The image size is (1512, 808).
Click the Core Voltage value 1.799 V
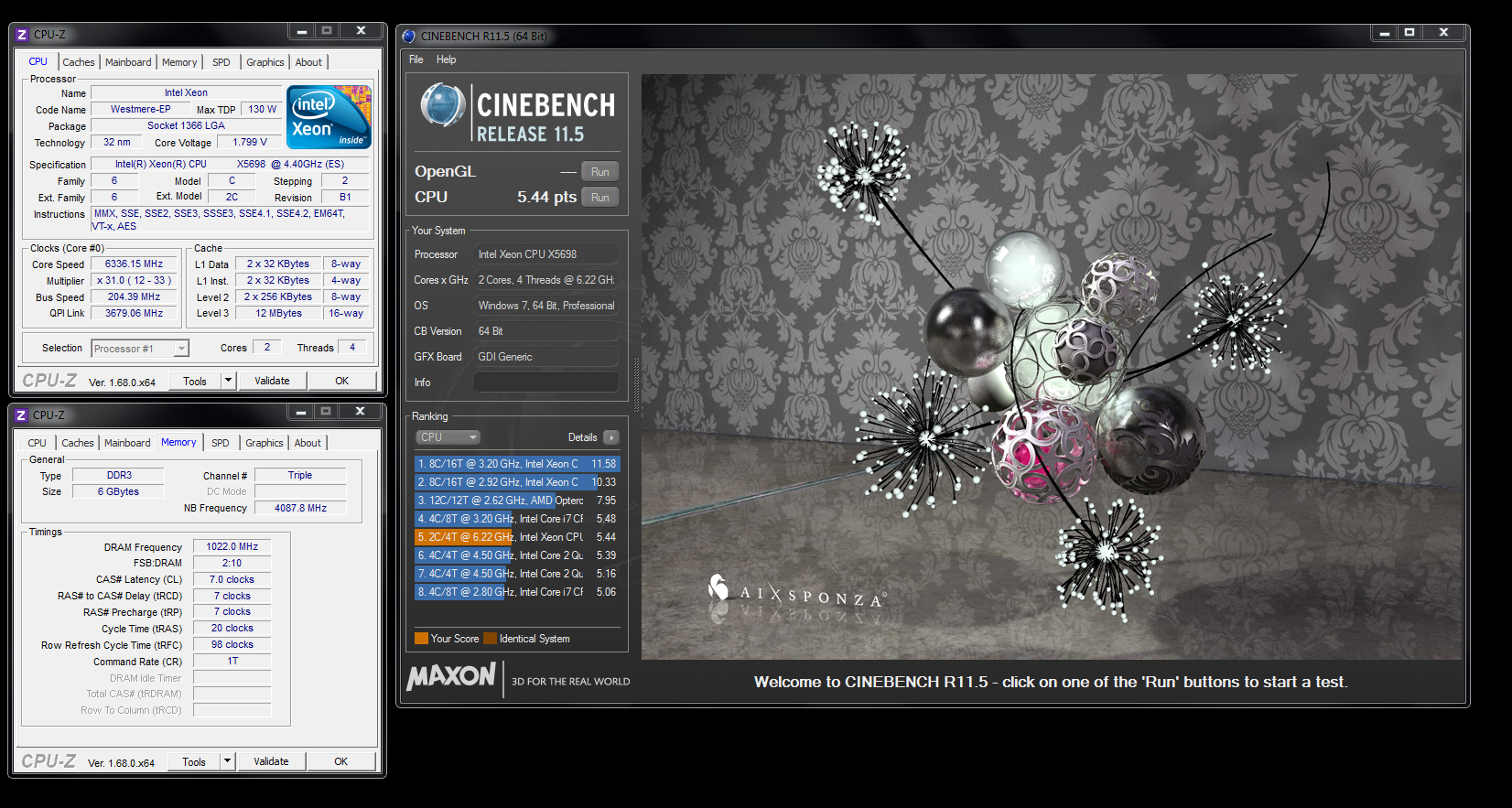[249, 142]
